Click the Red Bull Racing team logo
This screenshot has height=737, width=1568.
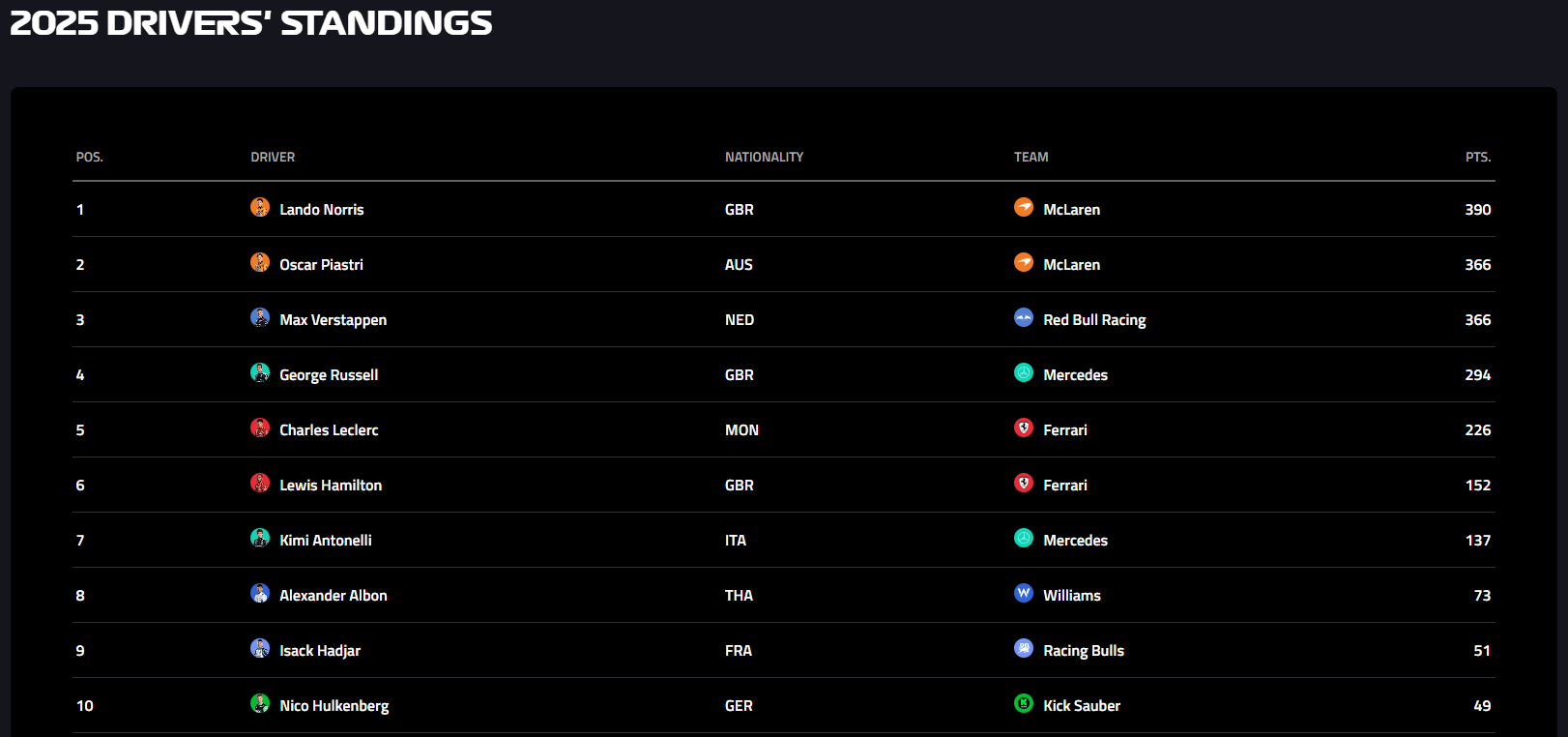(x=1024, y=317)
